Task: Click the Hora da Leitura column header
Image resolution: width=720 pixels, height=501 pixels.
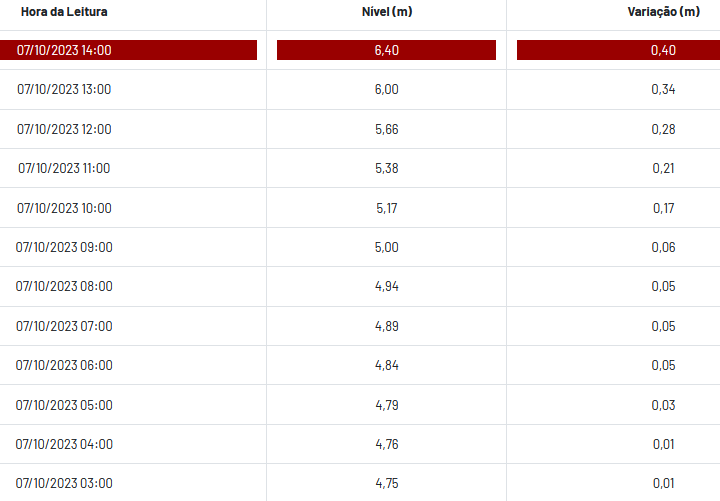Action: tap(64, 12)
